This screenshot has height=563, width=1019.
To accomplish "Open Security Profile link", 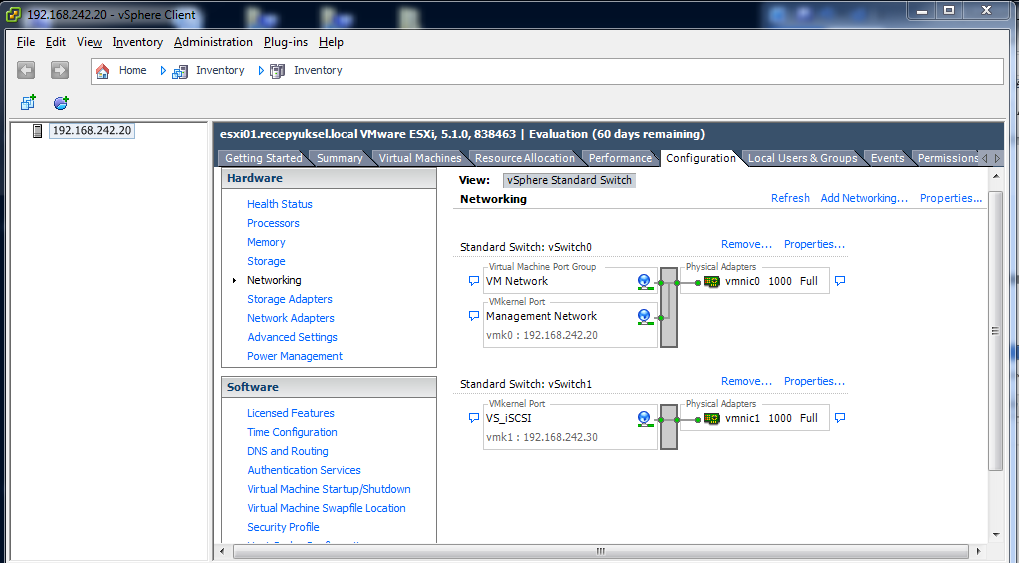I will tap(283, 527).
